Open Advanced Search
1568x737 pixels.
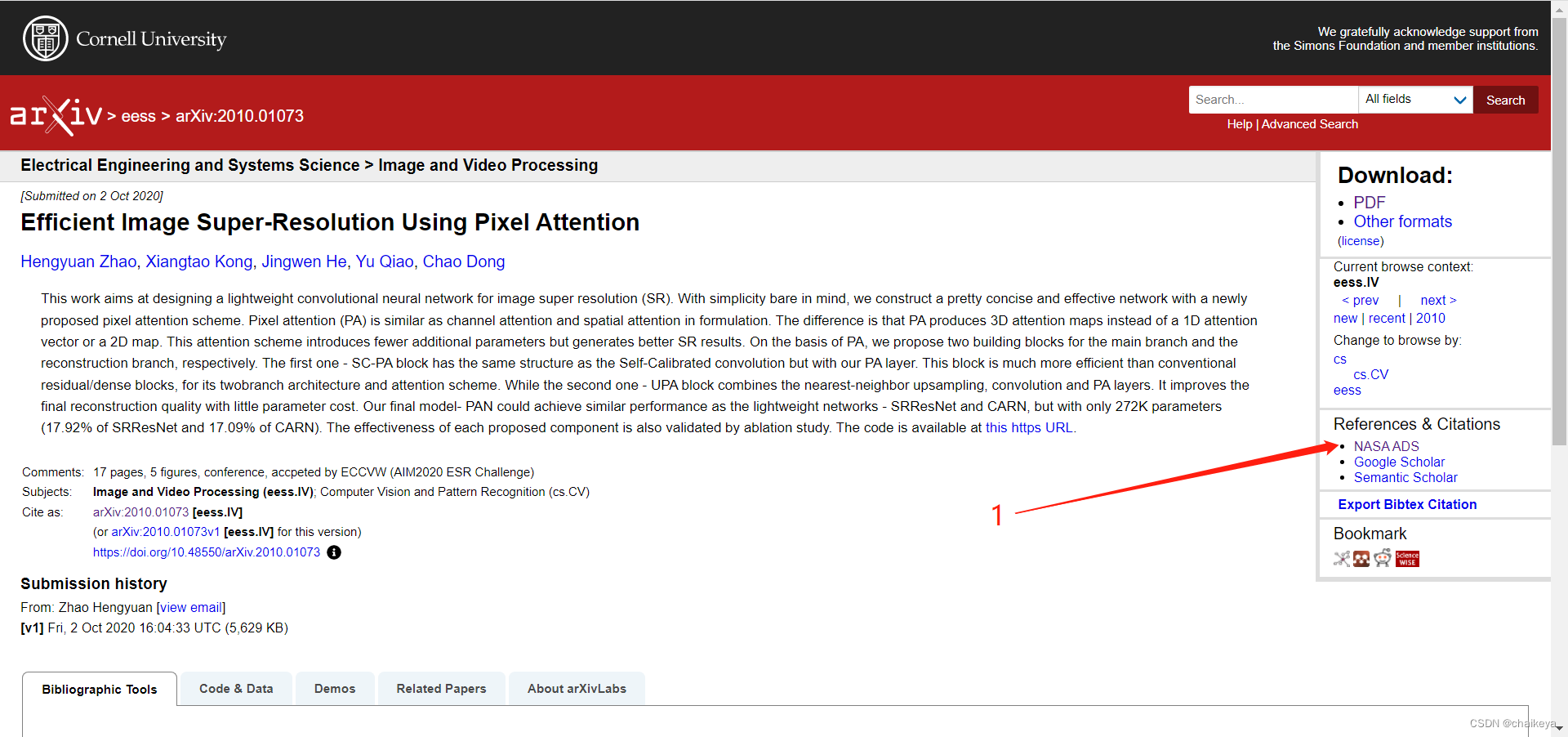tap(1310, 124)
